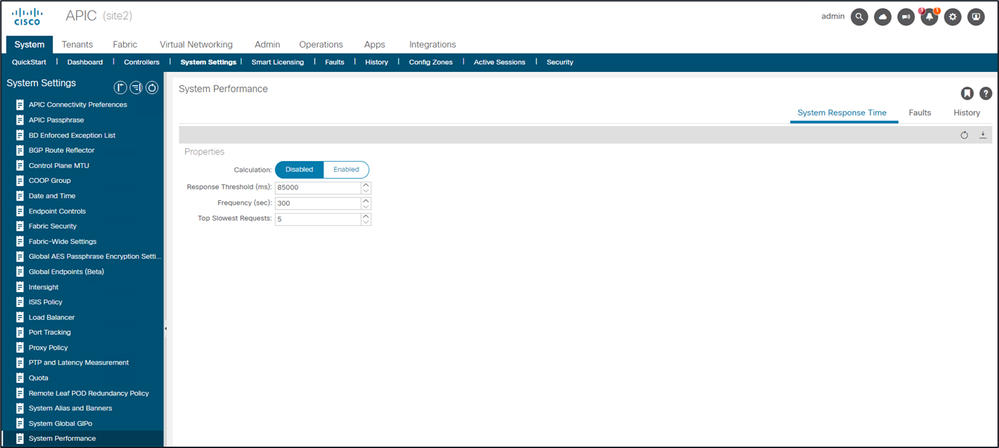Open the Apps tab
999x448 pixels.
375,45
